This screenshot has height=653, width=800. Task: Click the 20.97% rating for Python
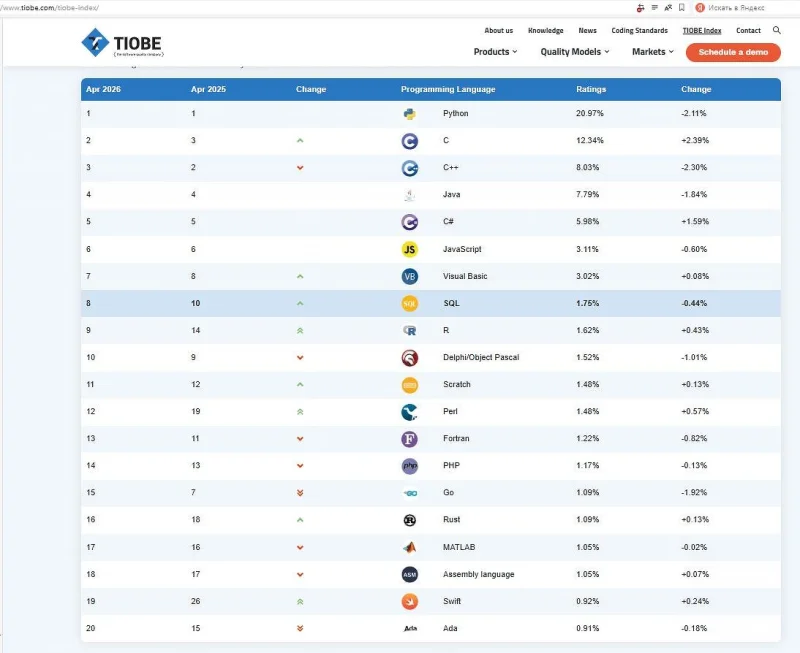click(590, 113)
